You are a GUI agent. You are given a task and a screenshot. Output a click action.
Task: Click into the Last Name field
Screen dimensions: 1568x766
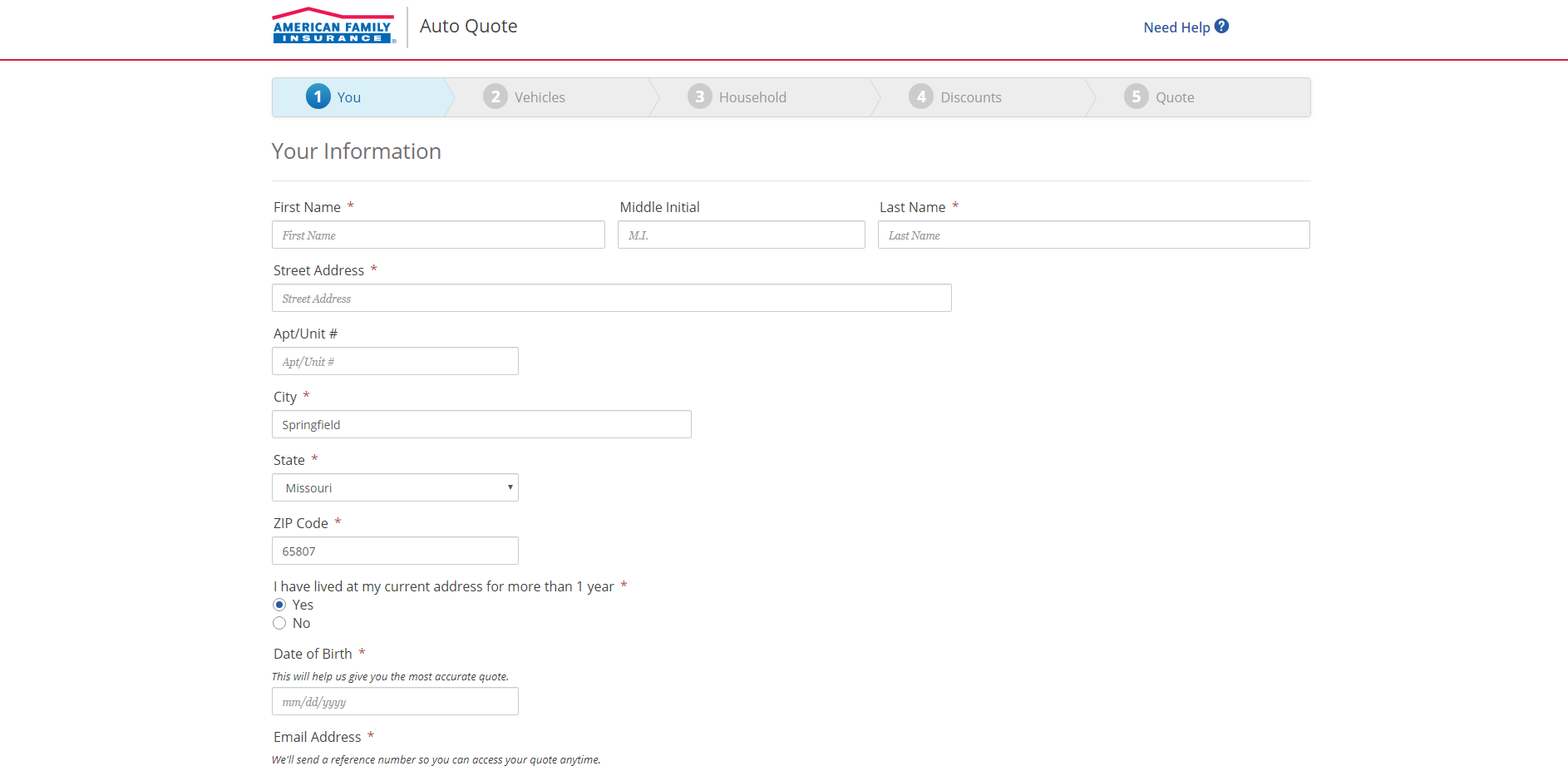1093,235
